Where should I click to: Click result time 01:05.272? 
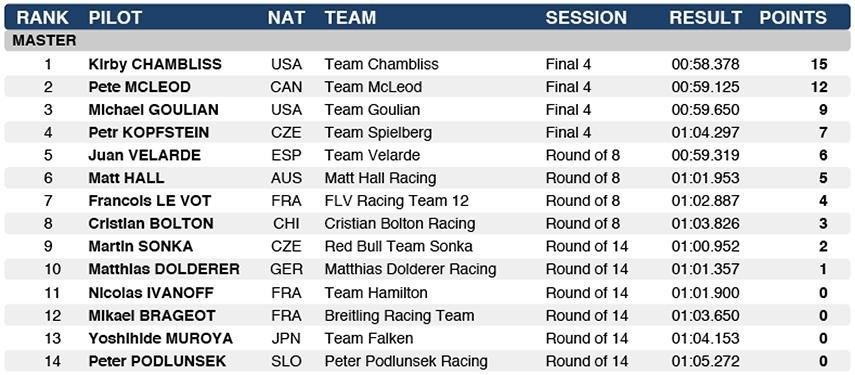tap(706, 361)
